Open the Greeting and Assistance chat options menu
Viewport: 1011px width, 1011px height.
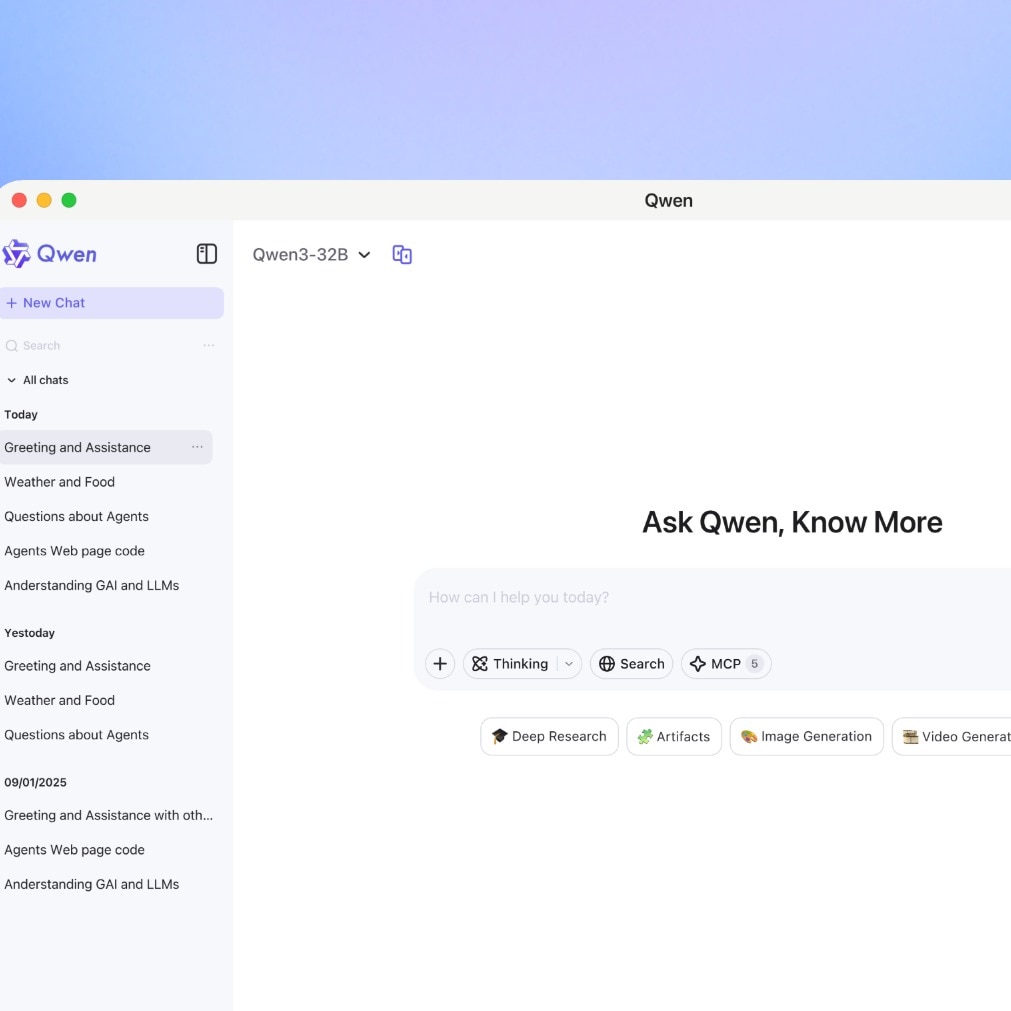coord(197,447)
